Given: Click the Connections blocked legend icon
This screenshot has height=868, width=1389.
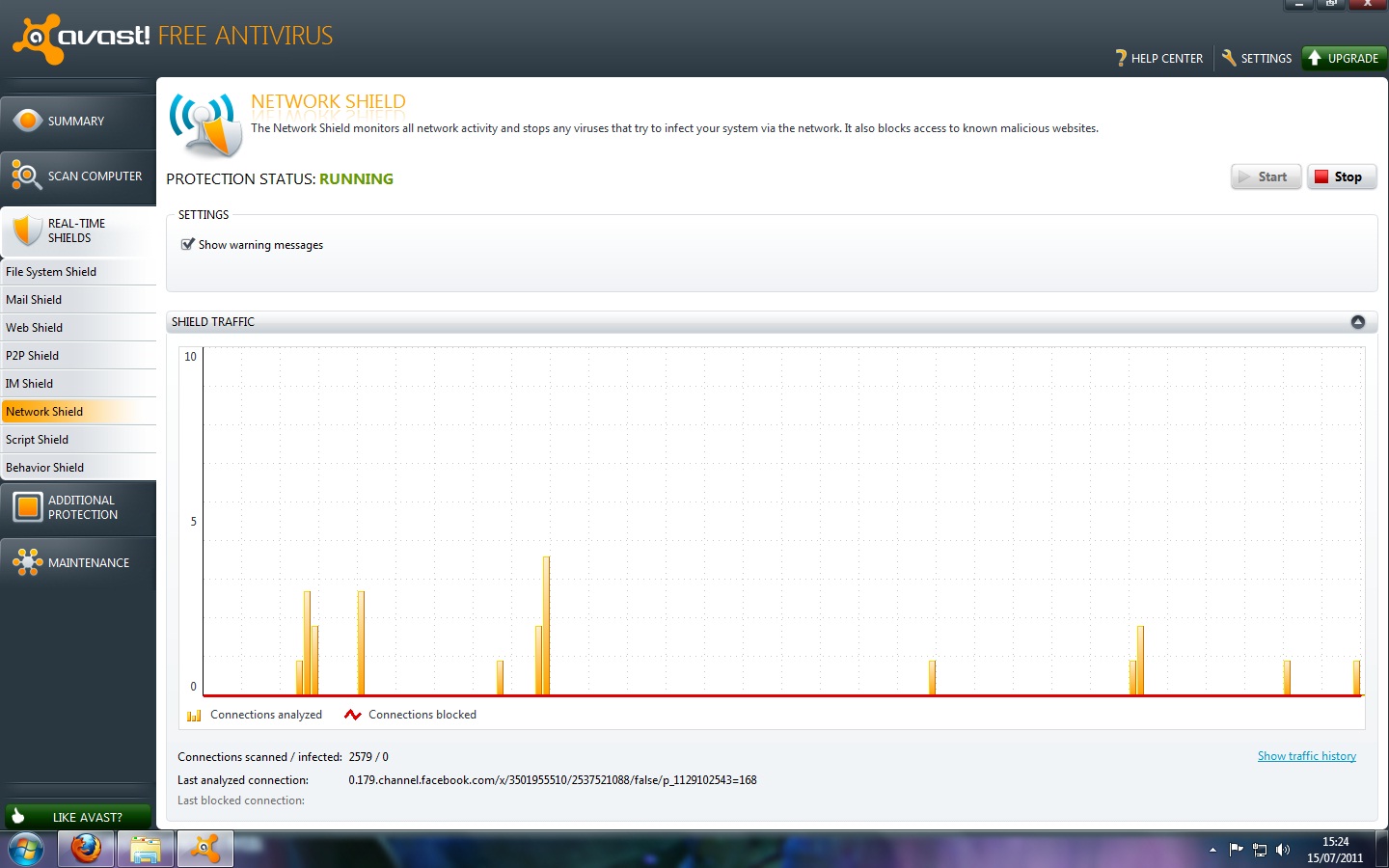Looking at the screenshot, I should 353,716.
